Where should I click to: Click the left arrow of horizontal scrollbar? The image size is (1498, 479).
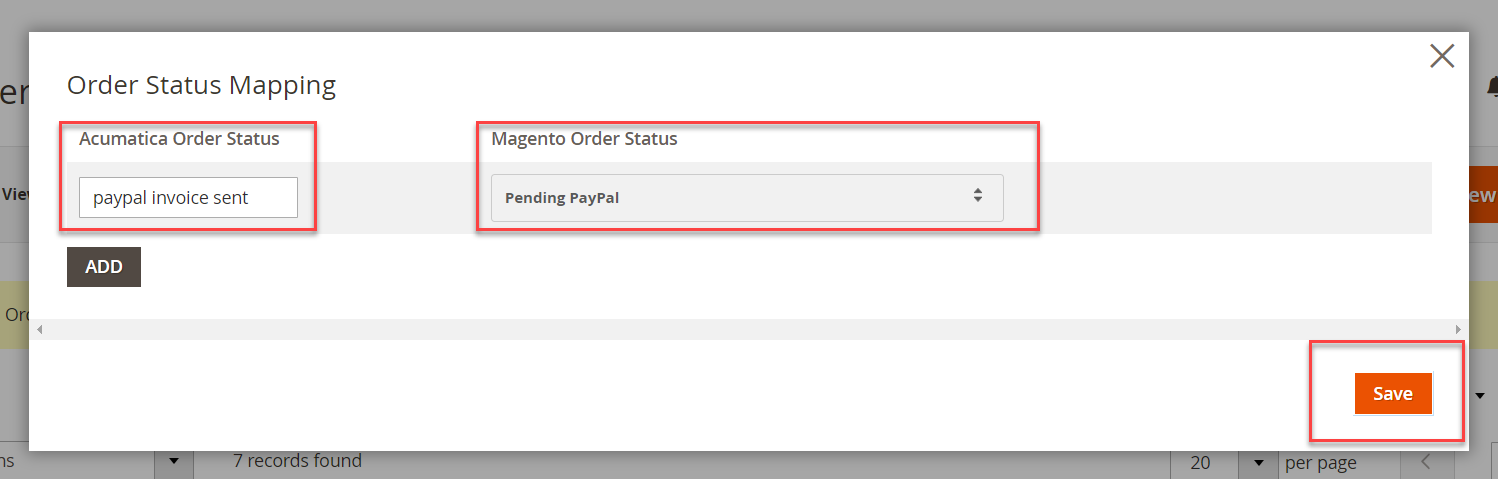[39, 329]
